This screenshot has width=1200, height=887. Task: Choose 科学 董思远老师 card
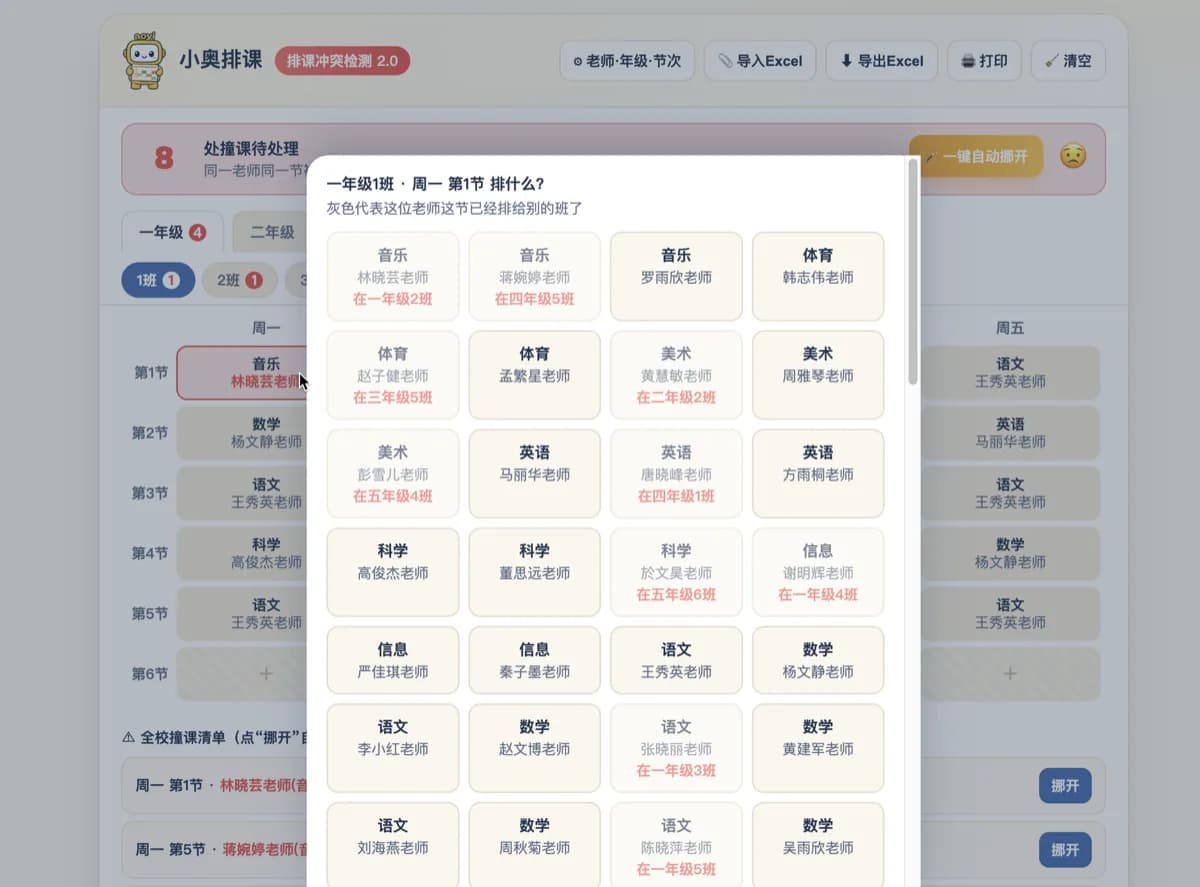[x=534, y=572]
